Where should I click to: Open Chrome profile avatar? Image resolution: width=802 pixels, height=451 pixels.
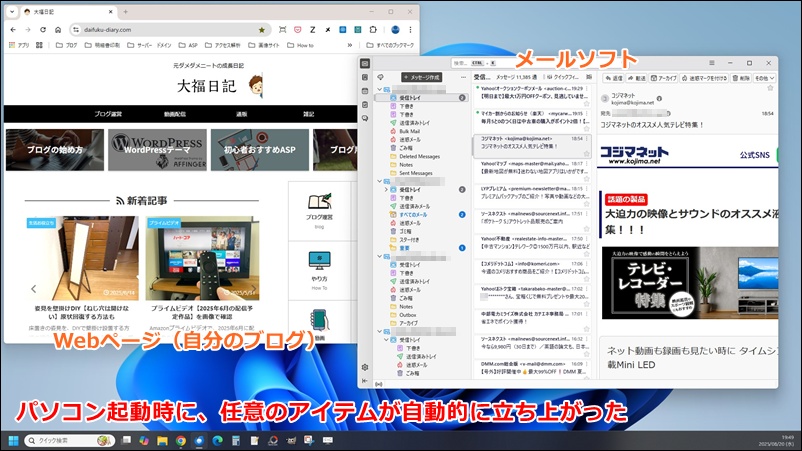pos(395,30)
